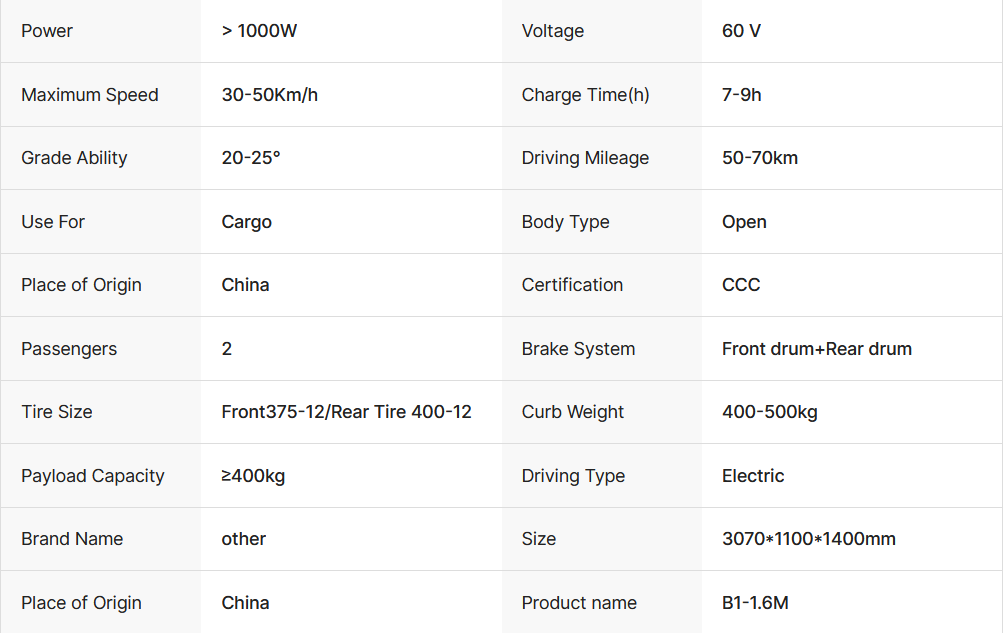Image resolution: width=1005 pixels, height=633 pixels.
Task: Click the 'Cargo' Use For value
Action: (246, 222)
